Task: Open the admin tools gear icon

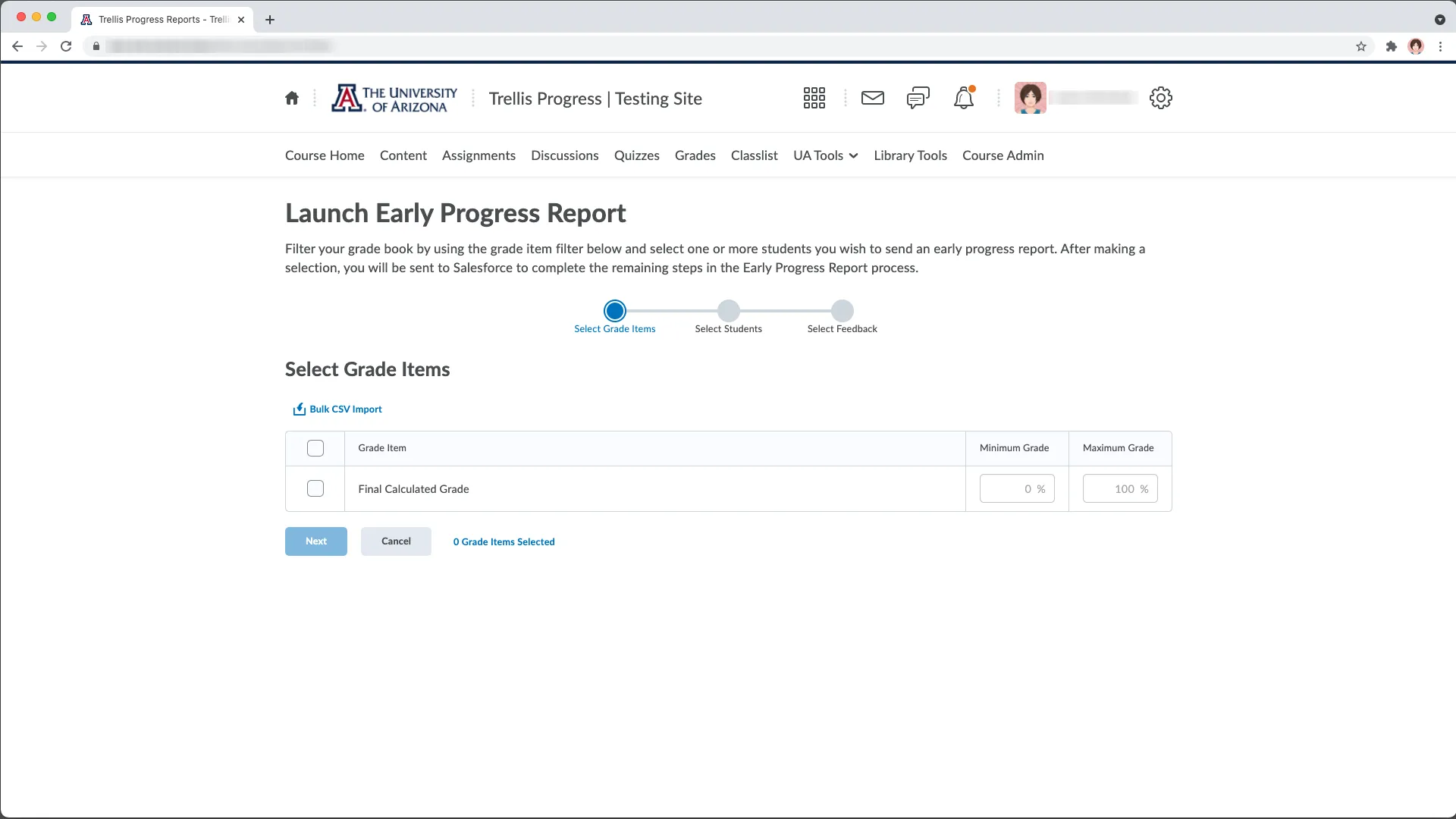Action: 1161,98
